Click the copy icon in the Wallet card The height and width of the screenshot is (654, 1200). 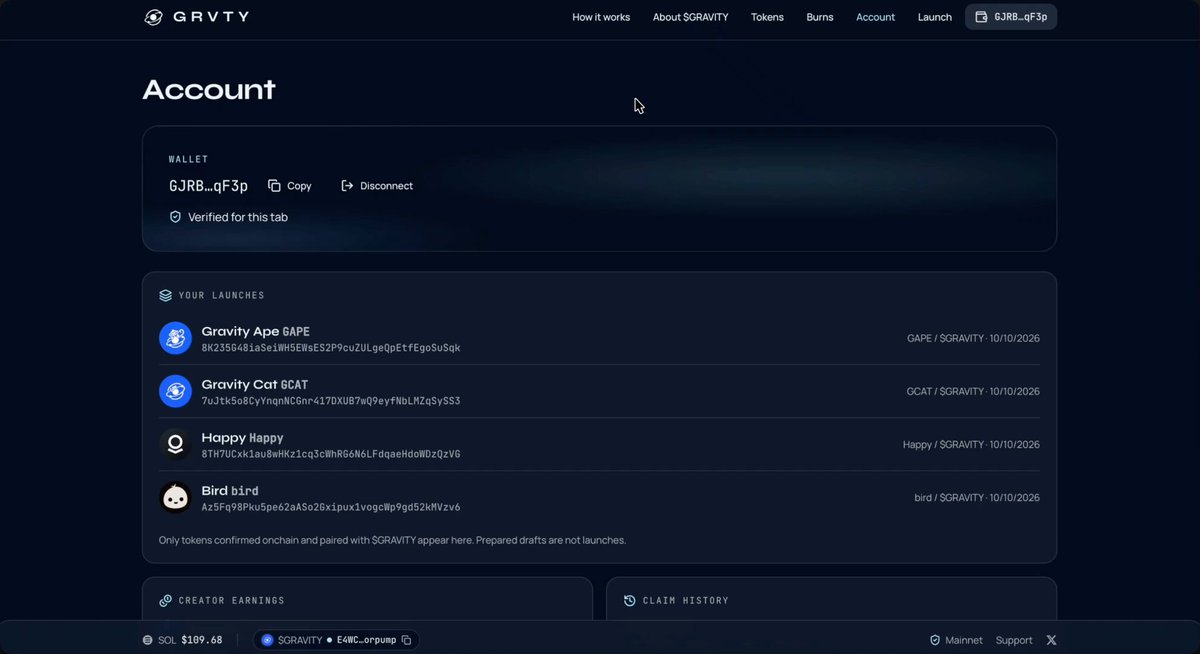coord(274,186)
